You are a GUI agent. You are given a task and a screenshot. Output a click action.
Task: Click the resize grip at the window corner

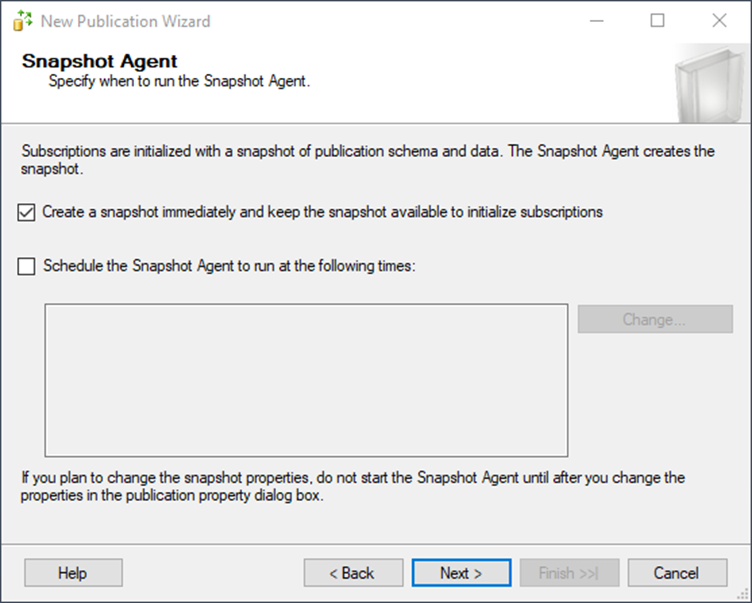tap(744, 595)
